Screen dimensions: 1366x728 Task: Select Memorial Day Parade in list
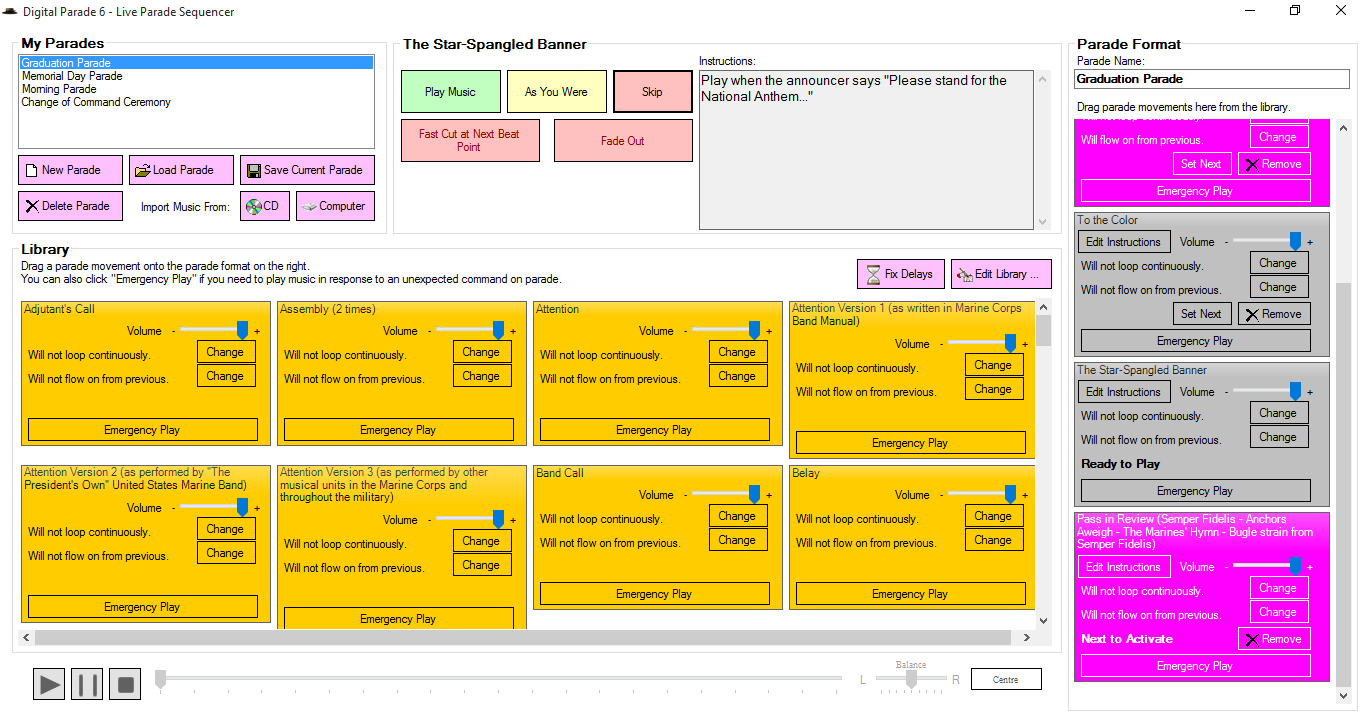72,76
